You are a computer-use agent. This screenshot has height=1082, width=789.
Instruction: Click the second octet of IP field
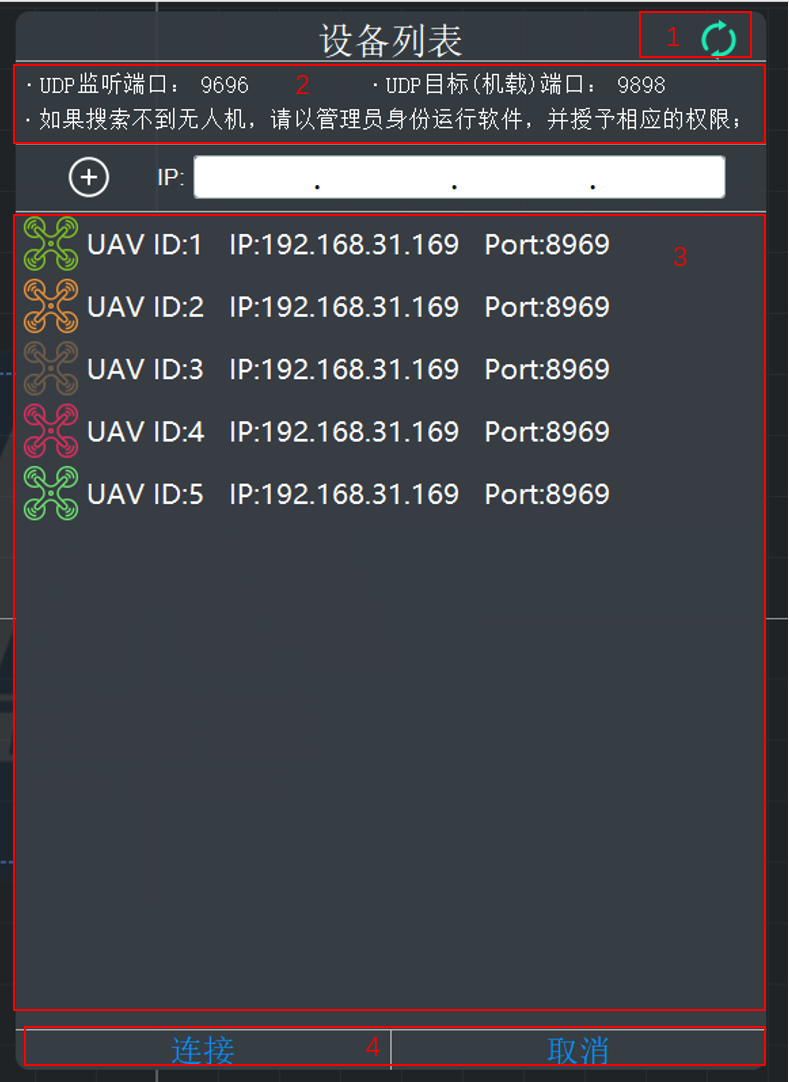[x=386, y=177]
